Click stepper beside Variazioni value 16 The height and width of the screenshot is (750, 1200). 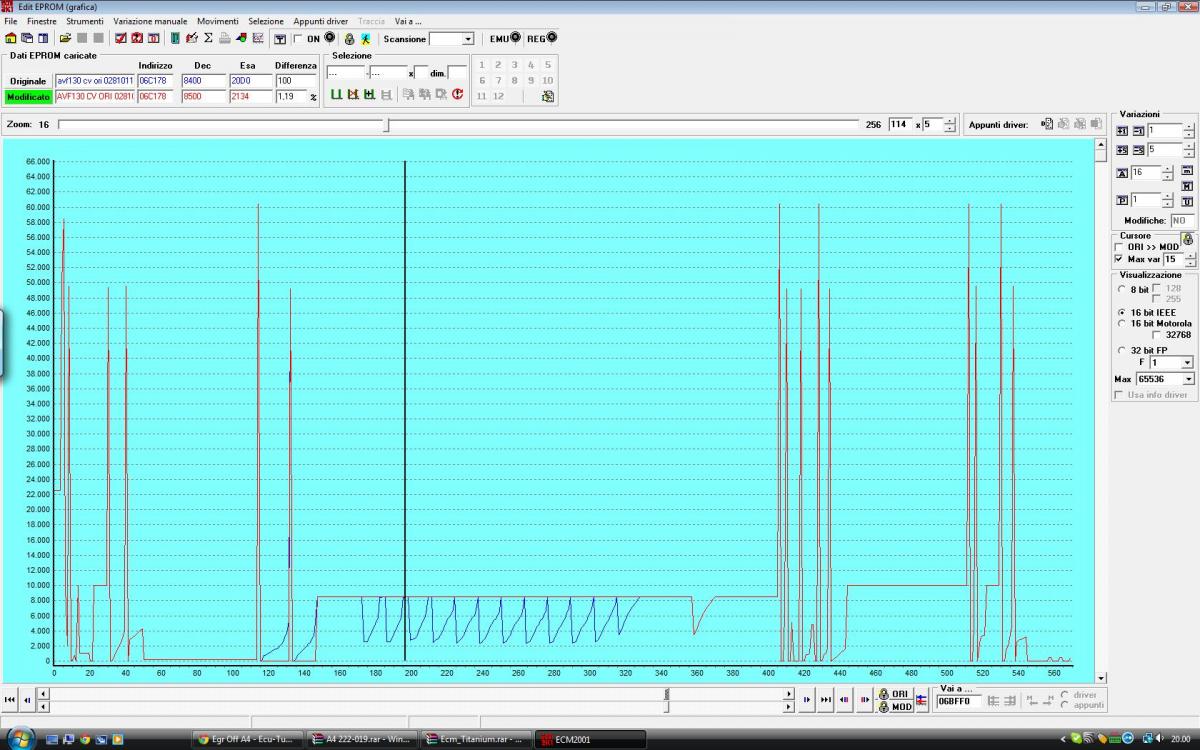(x=1167, y=173)
